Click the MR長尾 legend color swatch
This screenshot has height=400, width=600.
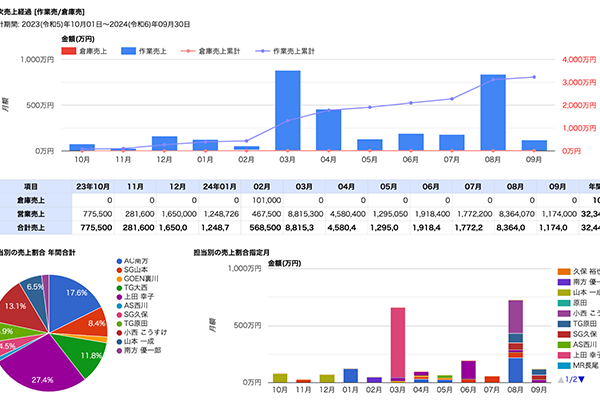pos(561,367)
